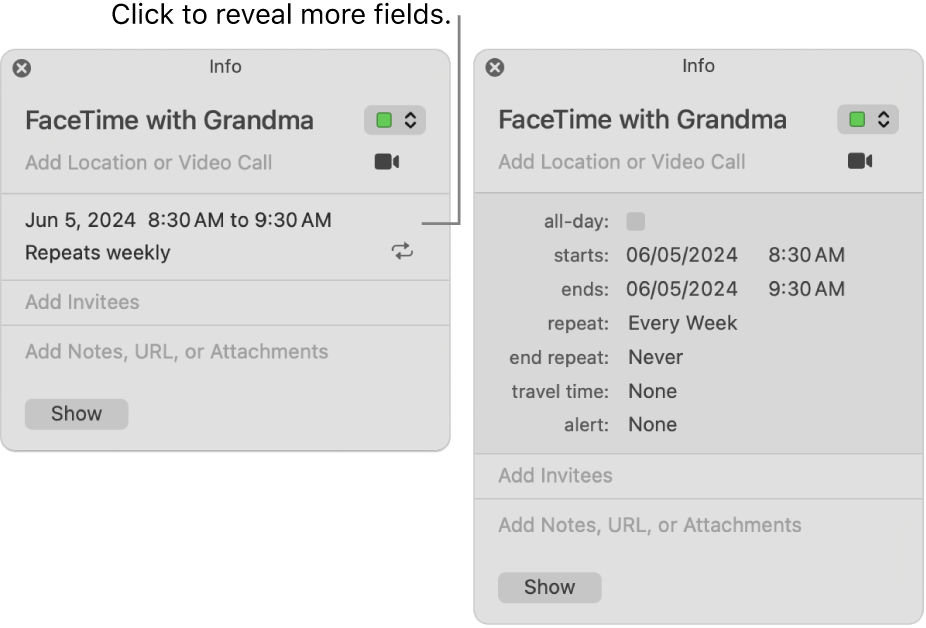Click the close (X) icon on the expanded Info window
Screen dimensions: 926x628
pyautogui.click(x=494, y=66)
